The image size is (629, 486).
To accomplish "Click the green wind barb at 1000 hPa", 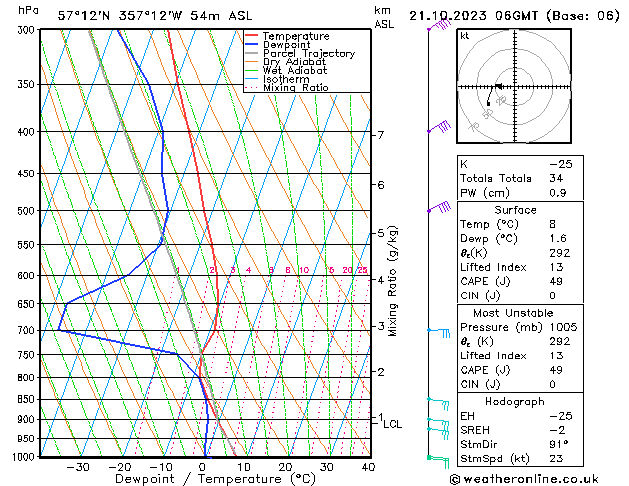I will pos(438,462).
